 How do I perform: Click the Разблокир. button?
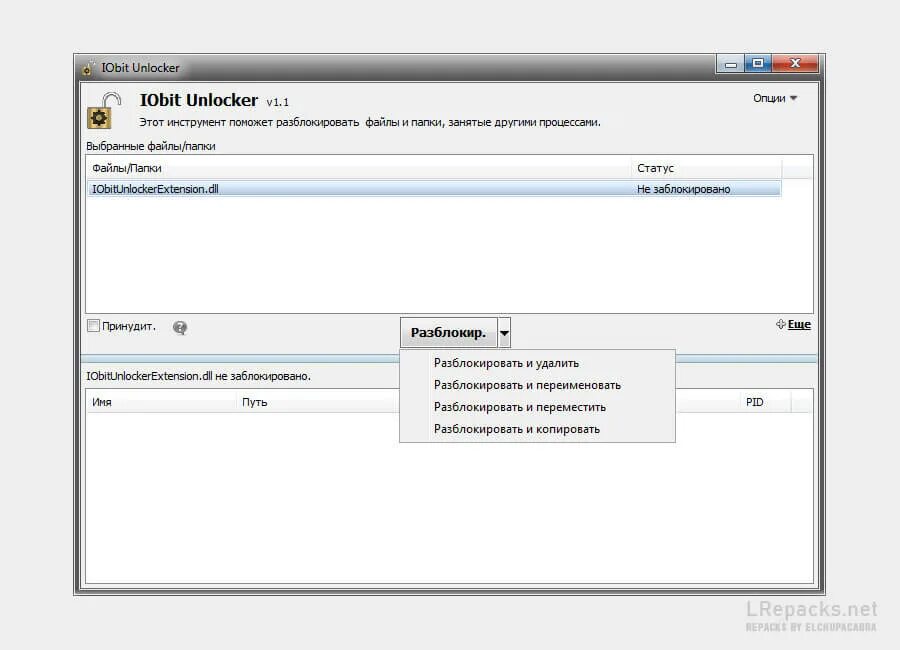448,332
